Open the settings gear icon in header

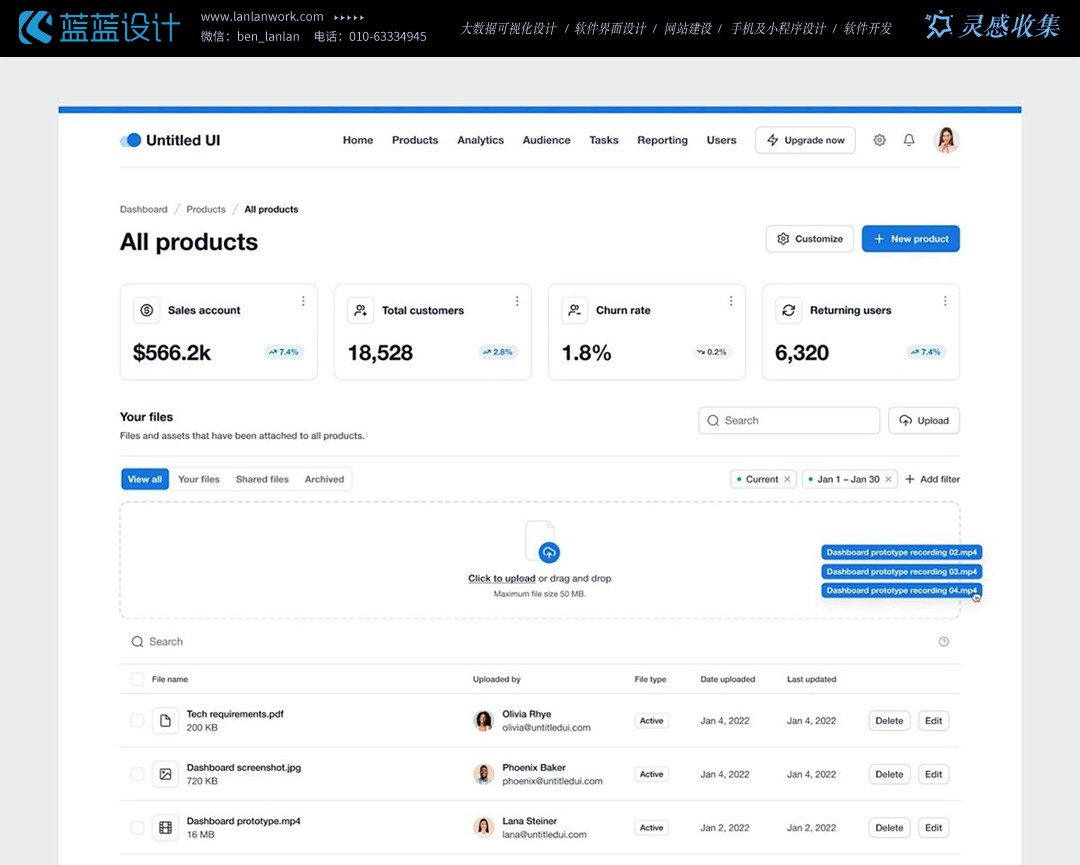click(x=879, y=140)
